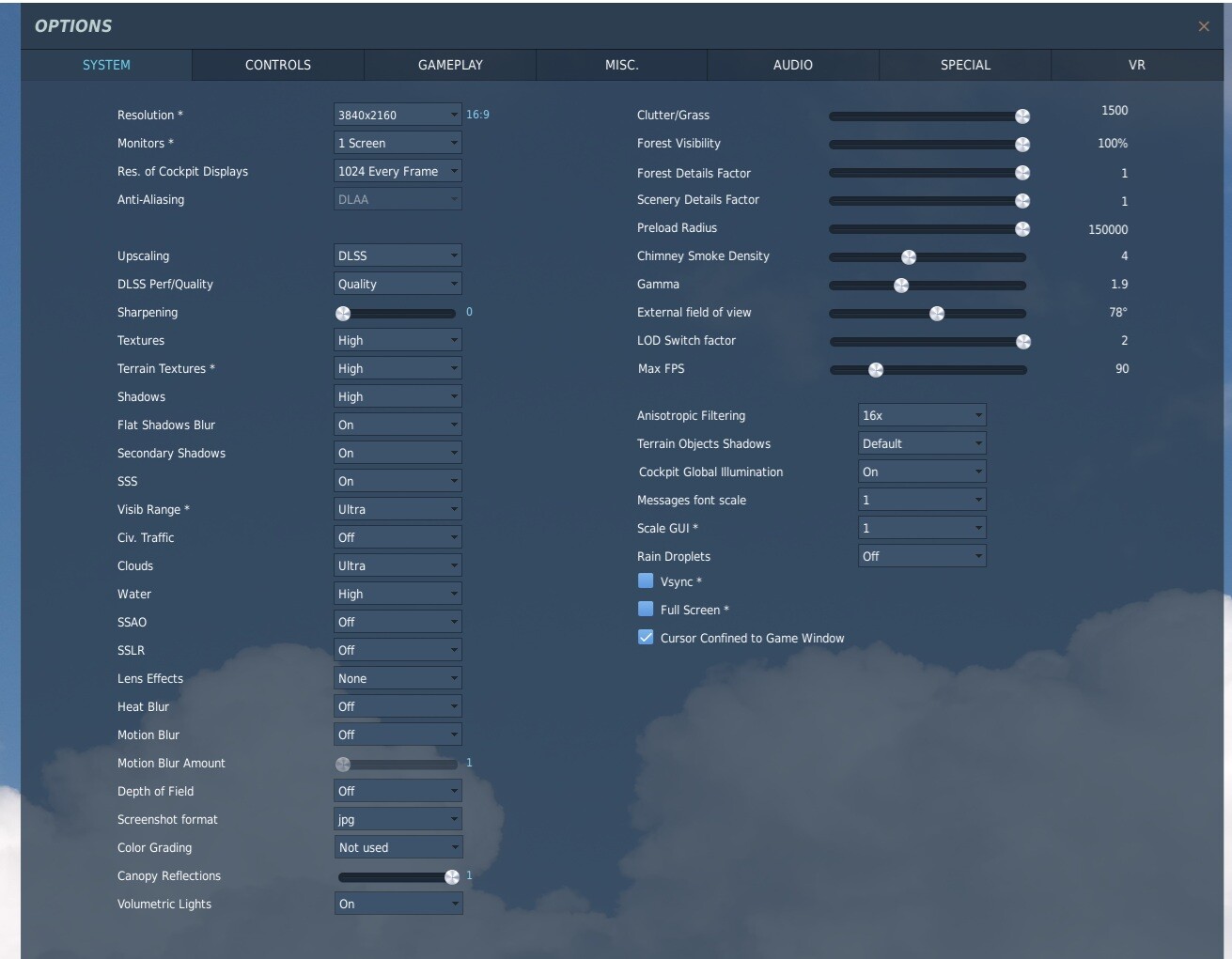The height and width of the screenshot is (959, 1232).
Task: Click the Gamma slider handle
Action: tap(901, 285)
